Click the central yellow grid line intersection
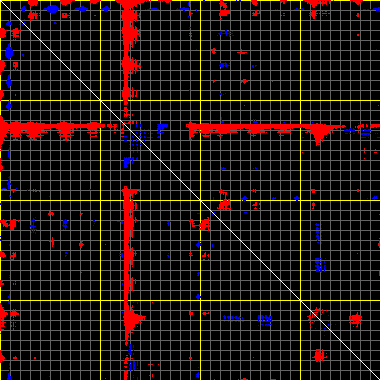 point(200,200)
